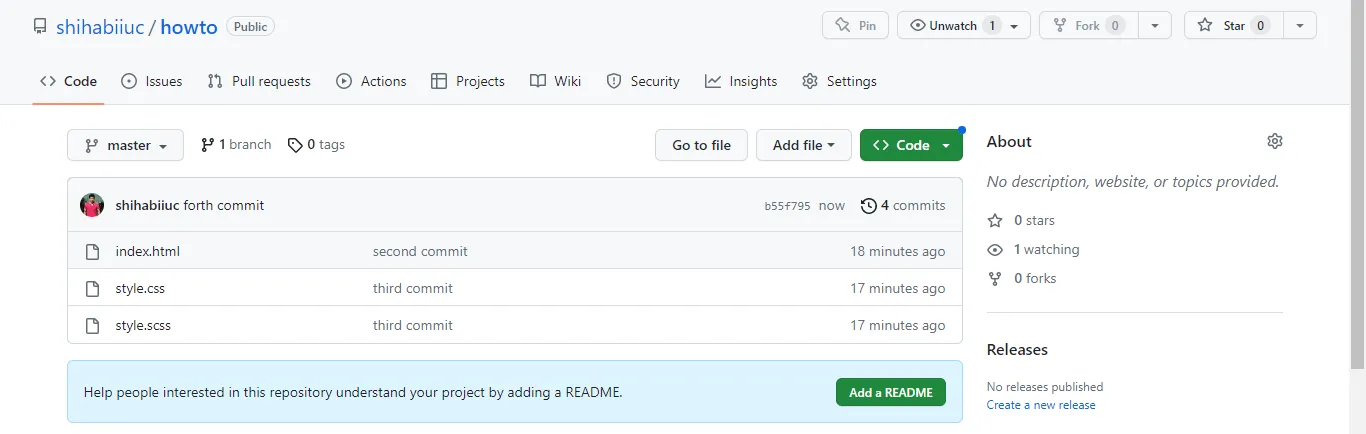
Task: Click Create a new release link
Action: pos(1041,405)
